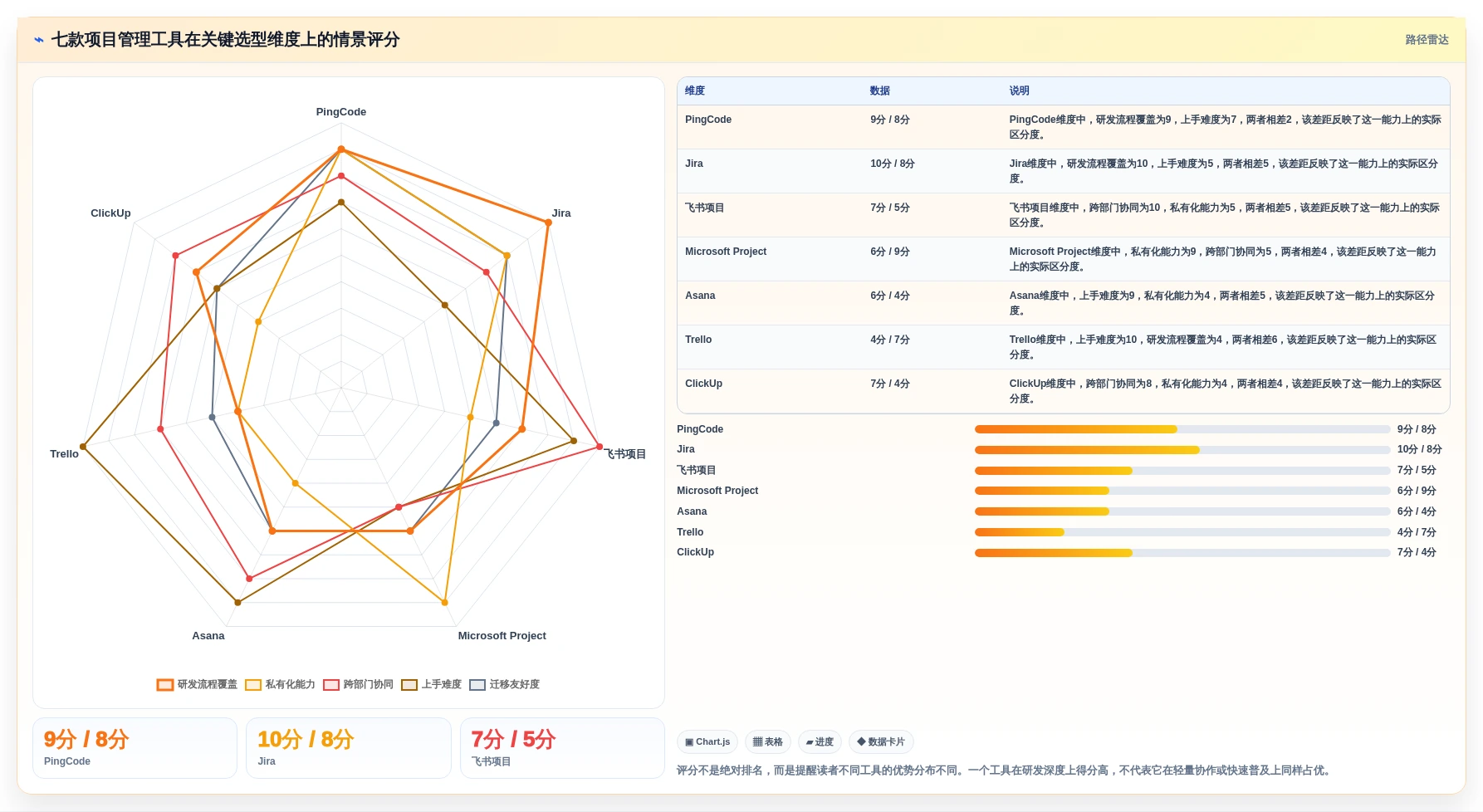This screenshot has height=812, width=1483.
Task: Select the PingCode table row name
Action: tap(708, 120)
